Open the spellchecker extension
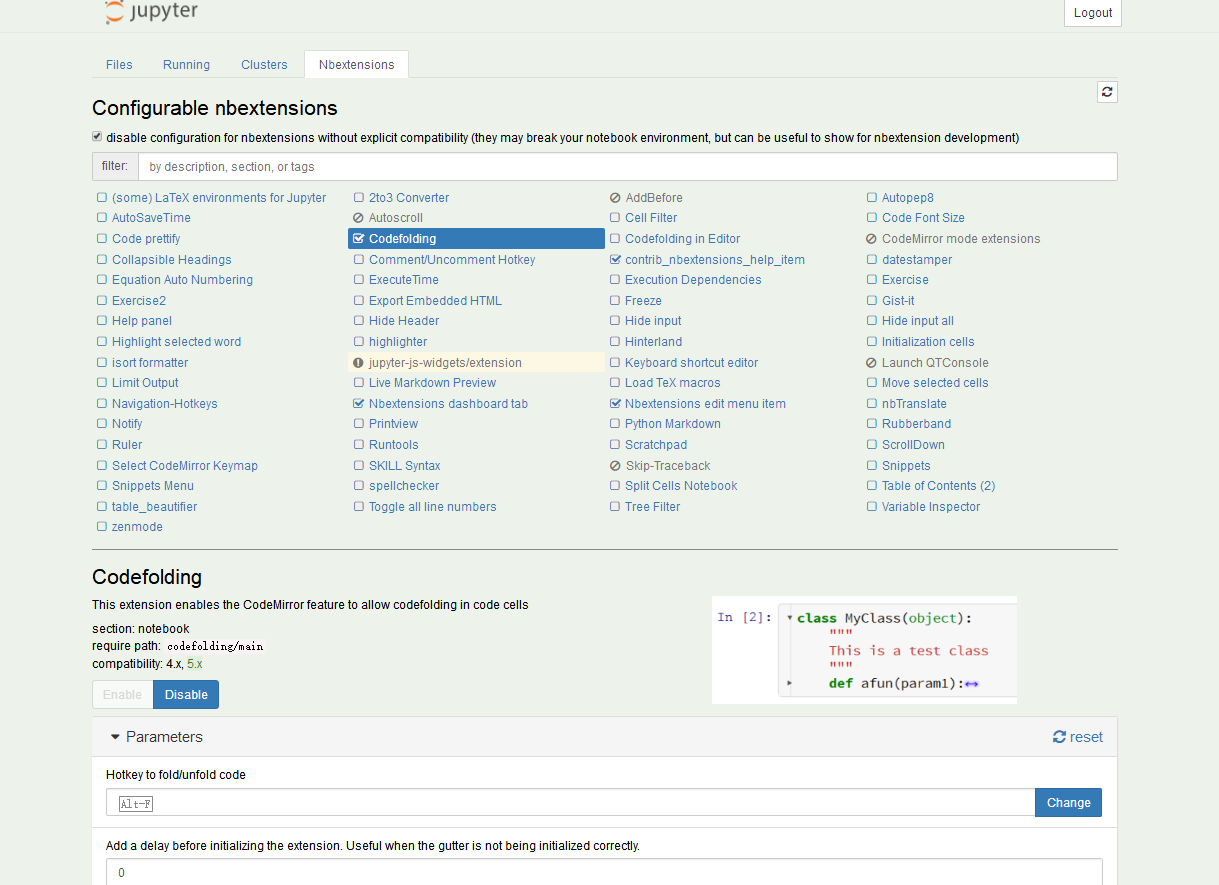Screen dimensions: 1219x885 [x=404, y=486]
